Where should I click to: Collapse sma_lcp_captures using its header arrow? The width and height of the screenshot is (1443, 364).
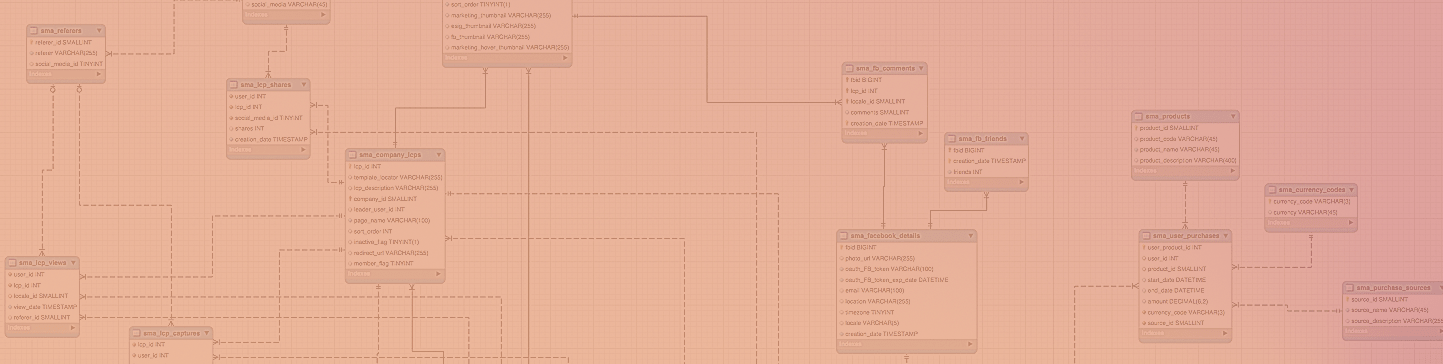coord(206,333)
